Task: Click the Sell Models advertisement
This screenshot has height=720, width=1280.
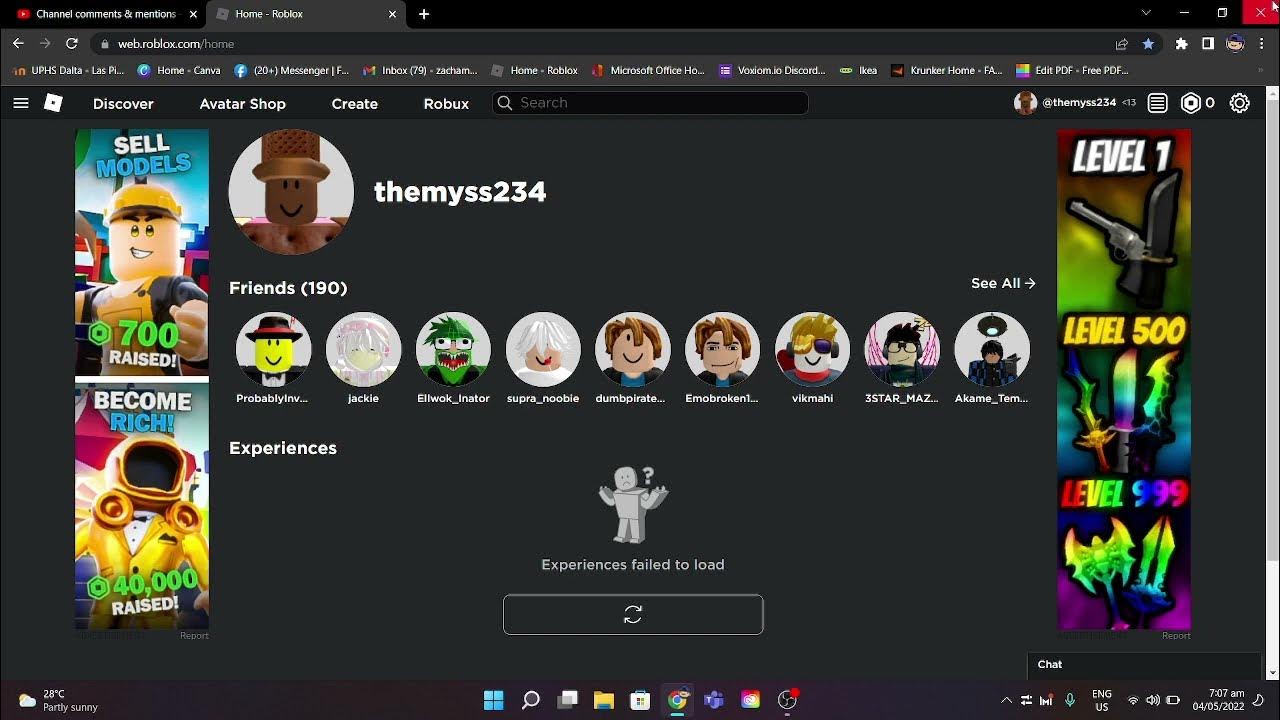Action: (142, 252)
